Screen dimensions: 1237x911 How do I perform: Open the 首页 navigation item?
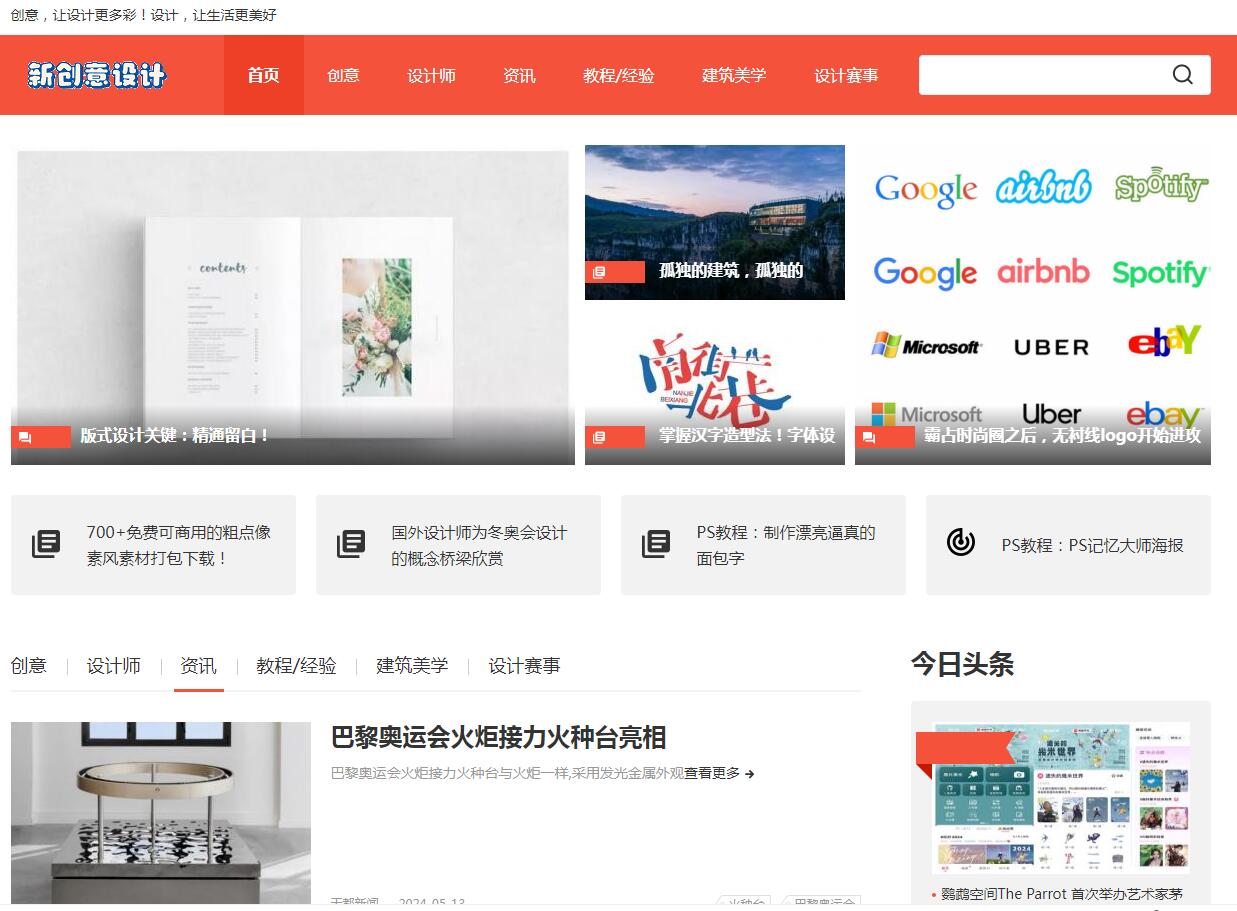click(264, 75)
